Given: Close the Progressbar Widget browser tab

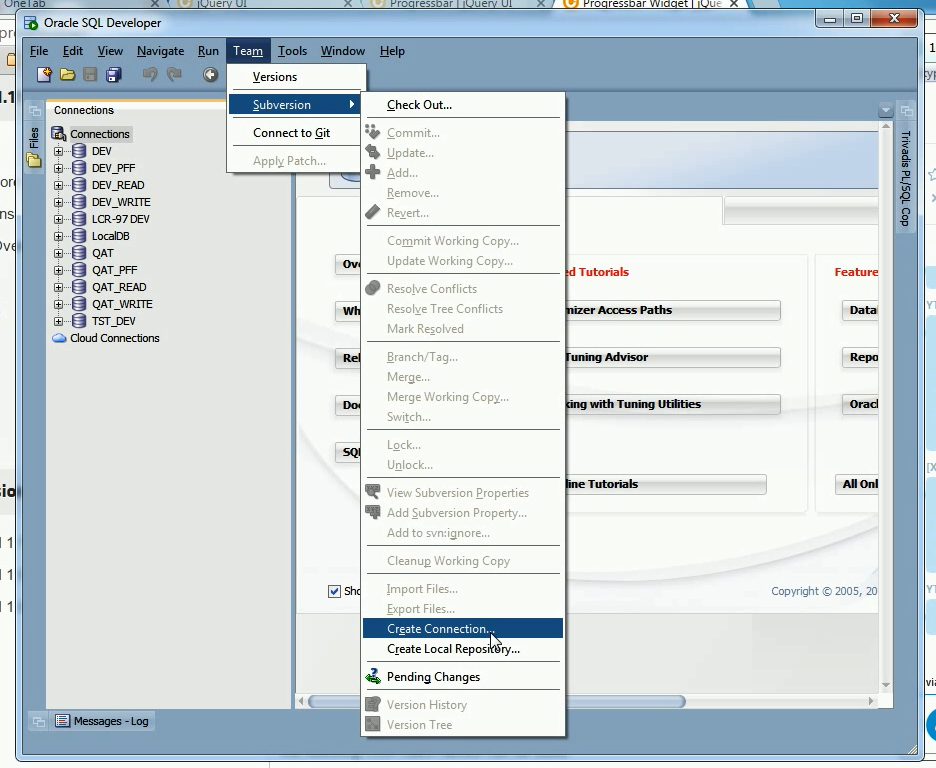Looking at the screenshot, I should [x=734, y=4].
